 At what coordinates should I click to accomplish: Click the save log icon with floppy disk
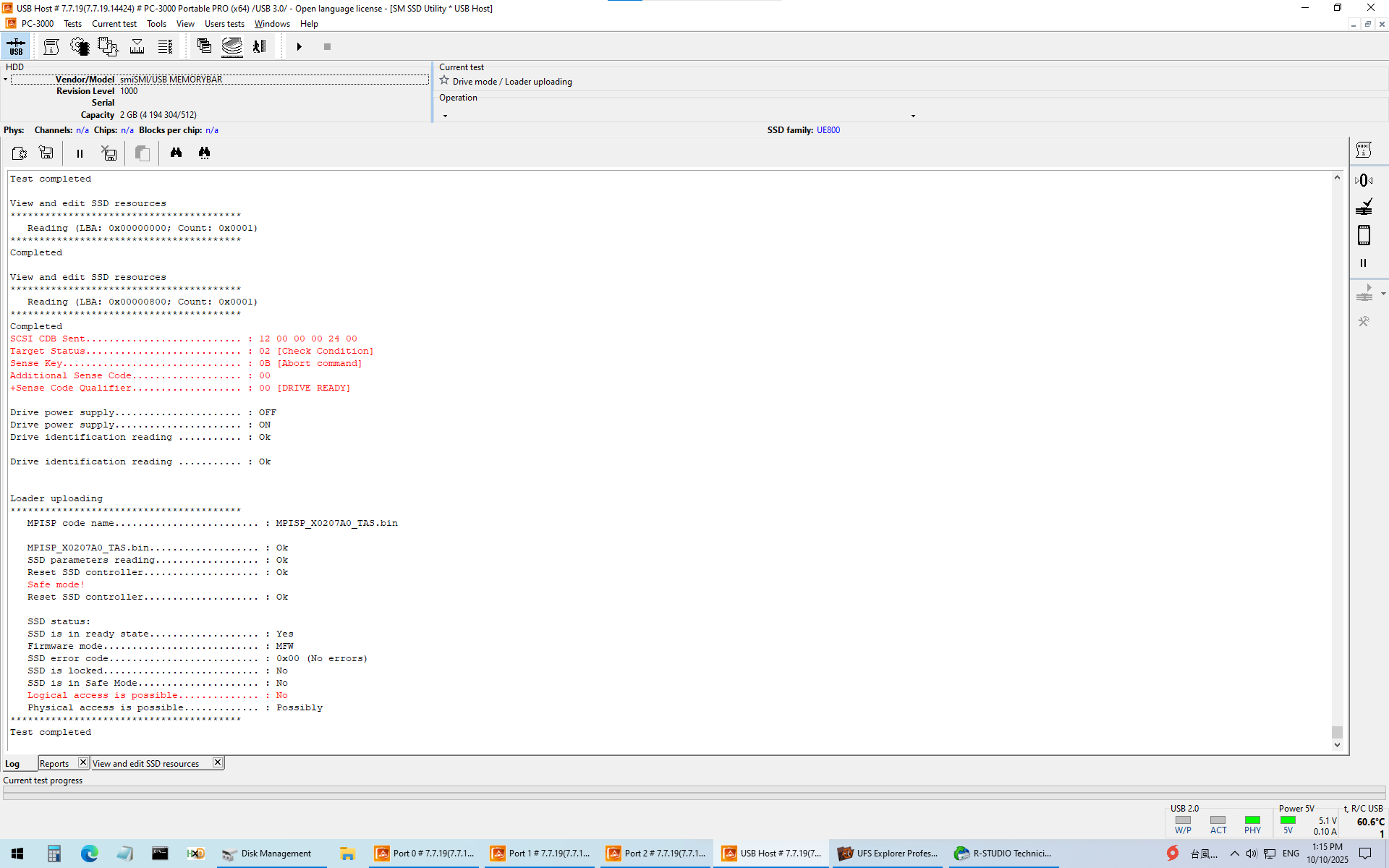[46, 153]
